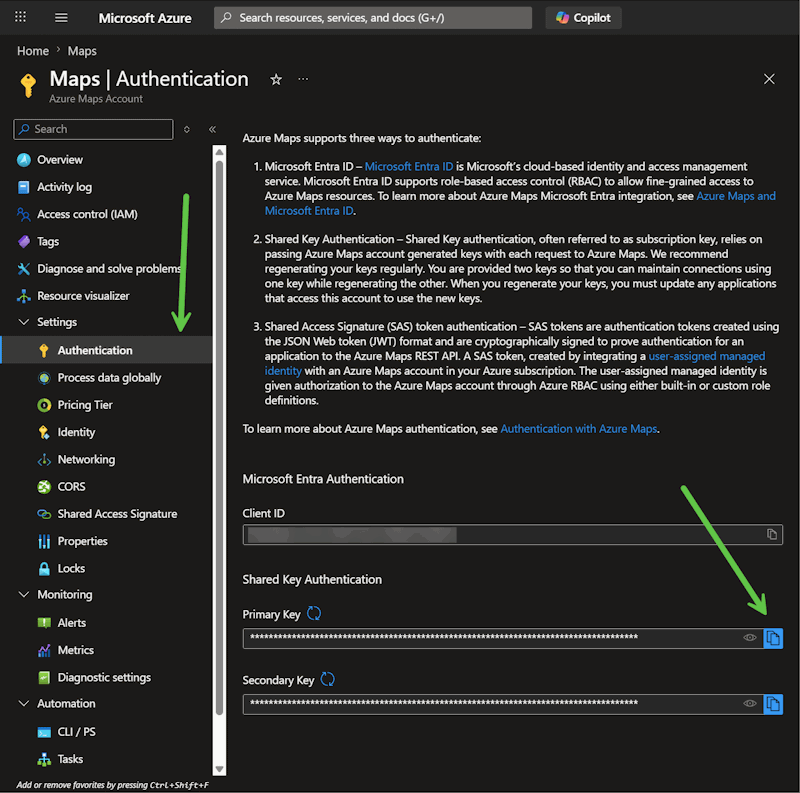Click the Secondary Key field
The height and width of the screenshot is (793, 800).
click(503, 704)
